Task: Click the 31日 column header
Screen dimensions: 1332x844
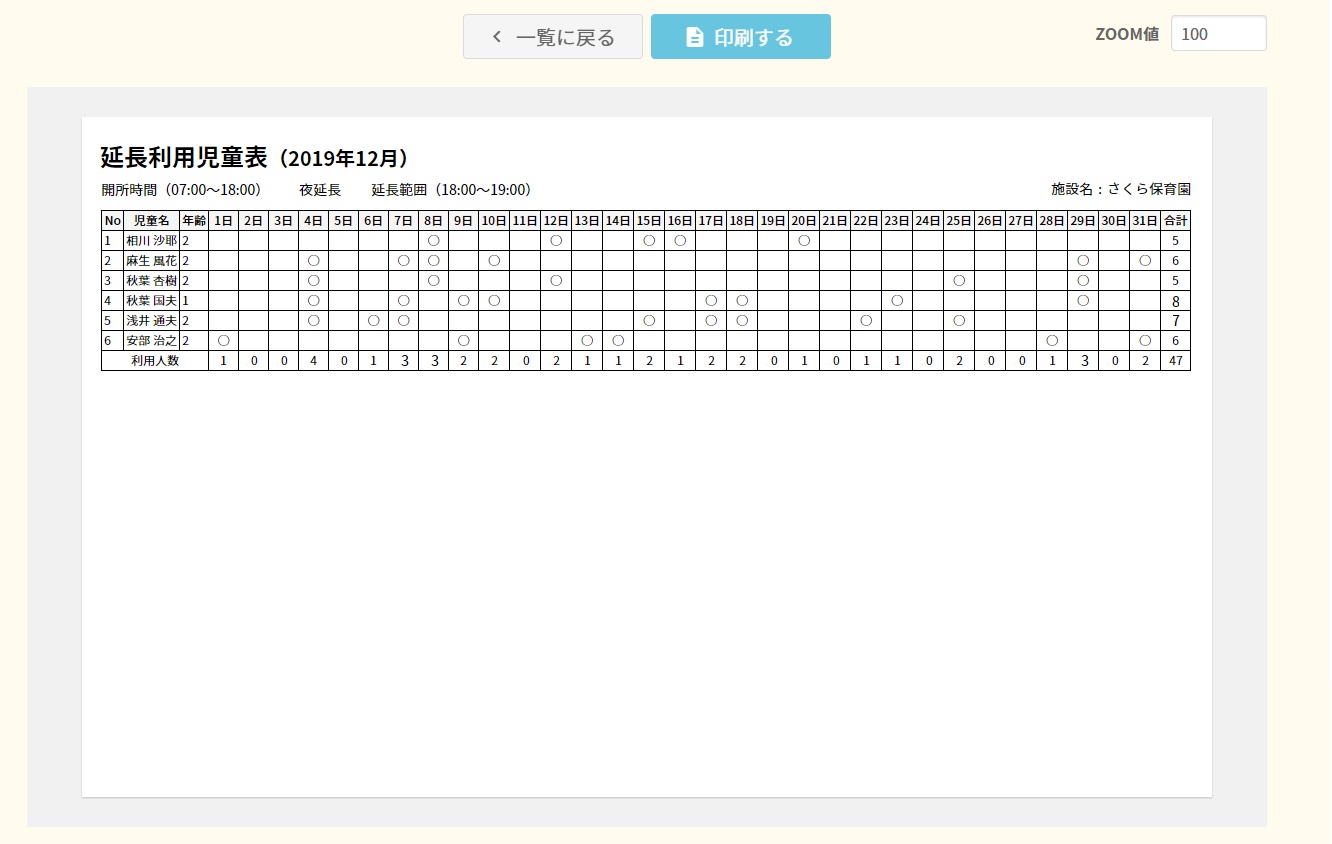Action: [1145, 221]
